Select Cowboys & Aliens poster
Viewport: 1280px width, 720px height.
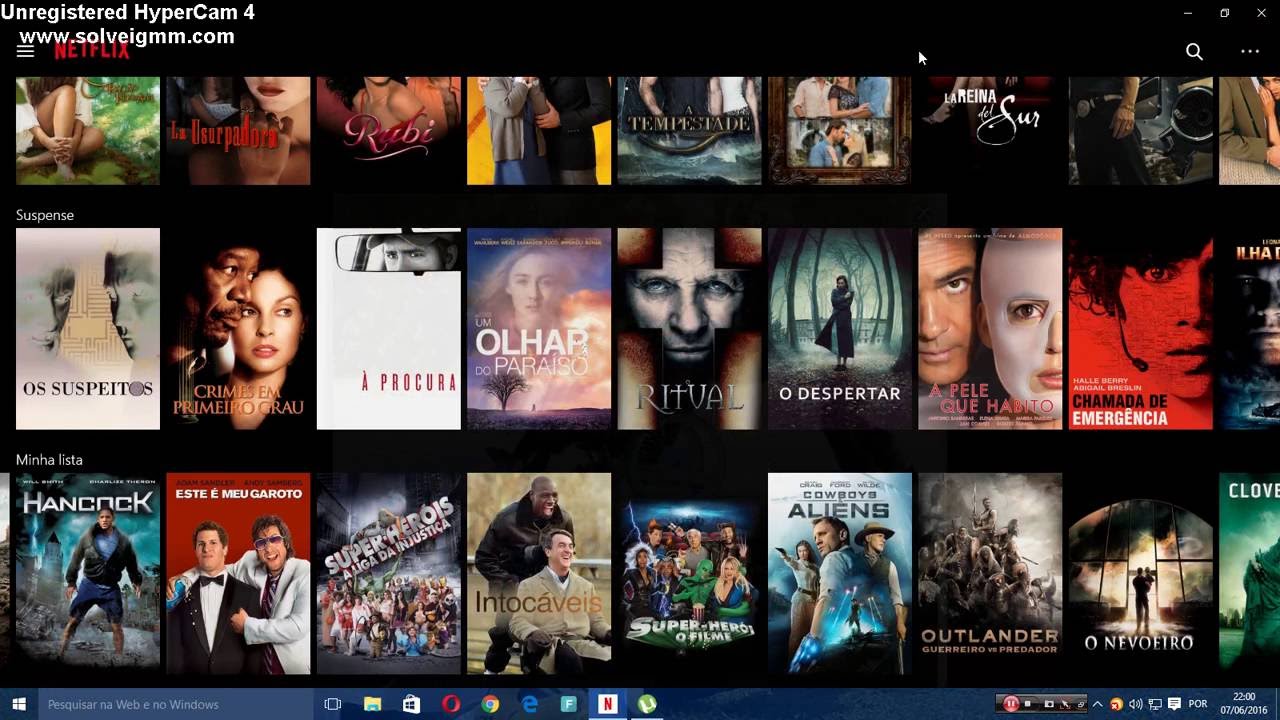pos(840,573)
